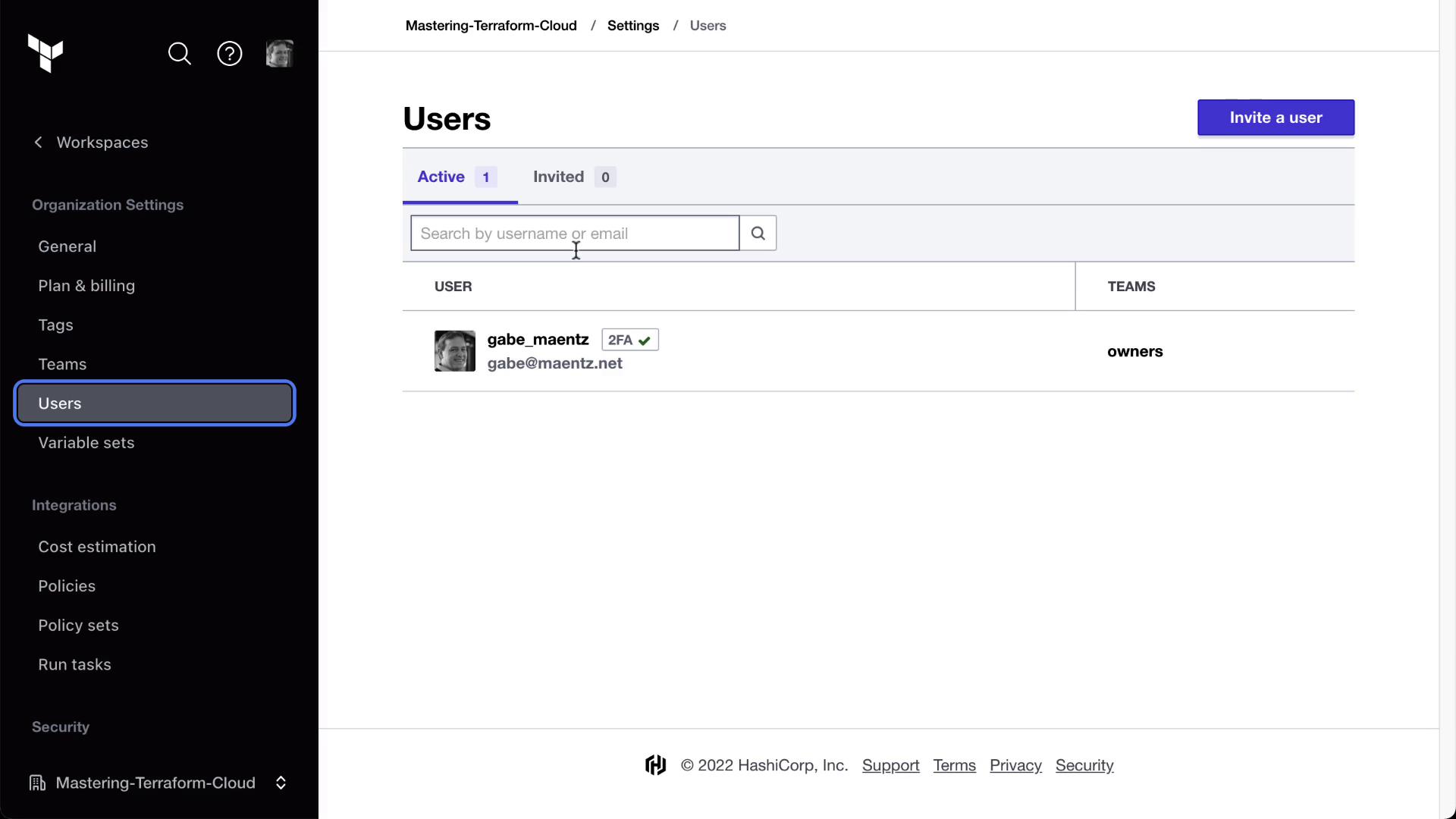Click the Terraform logo in sidebar
Image resolution: width=1456 pixels, height=819 pixels.
45,53
